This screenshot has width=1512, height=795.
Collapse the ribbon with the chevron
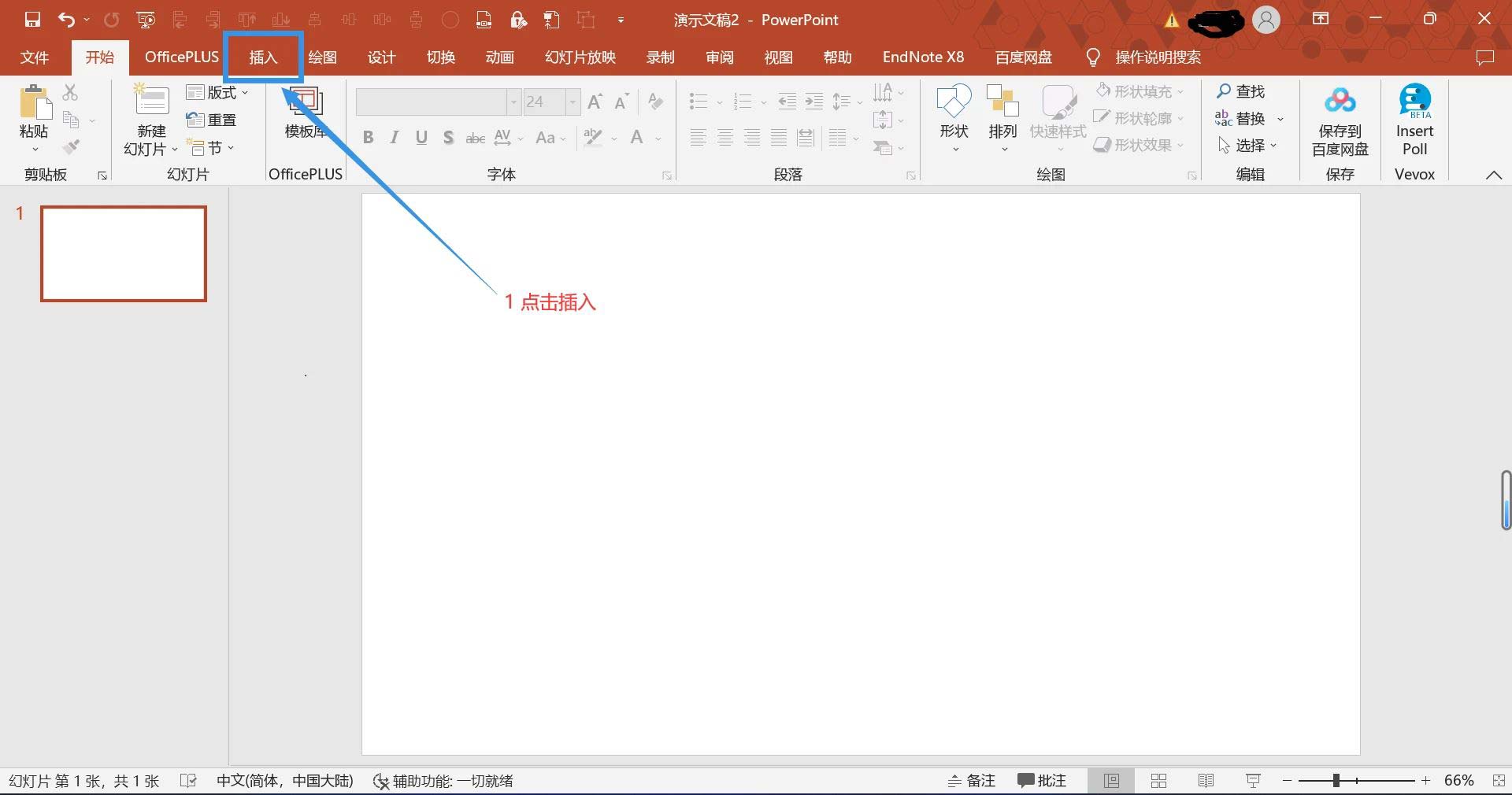click(1493, 175)
